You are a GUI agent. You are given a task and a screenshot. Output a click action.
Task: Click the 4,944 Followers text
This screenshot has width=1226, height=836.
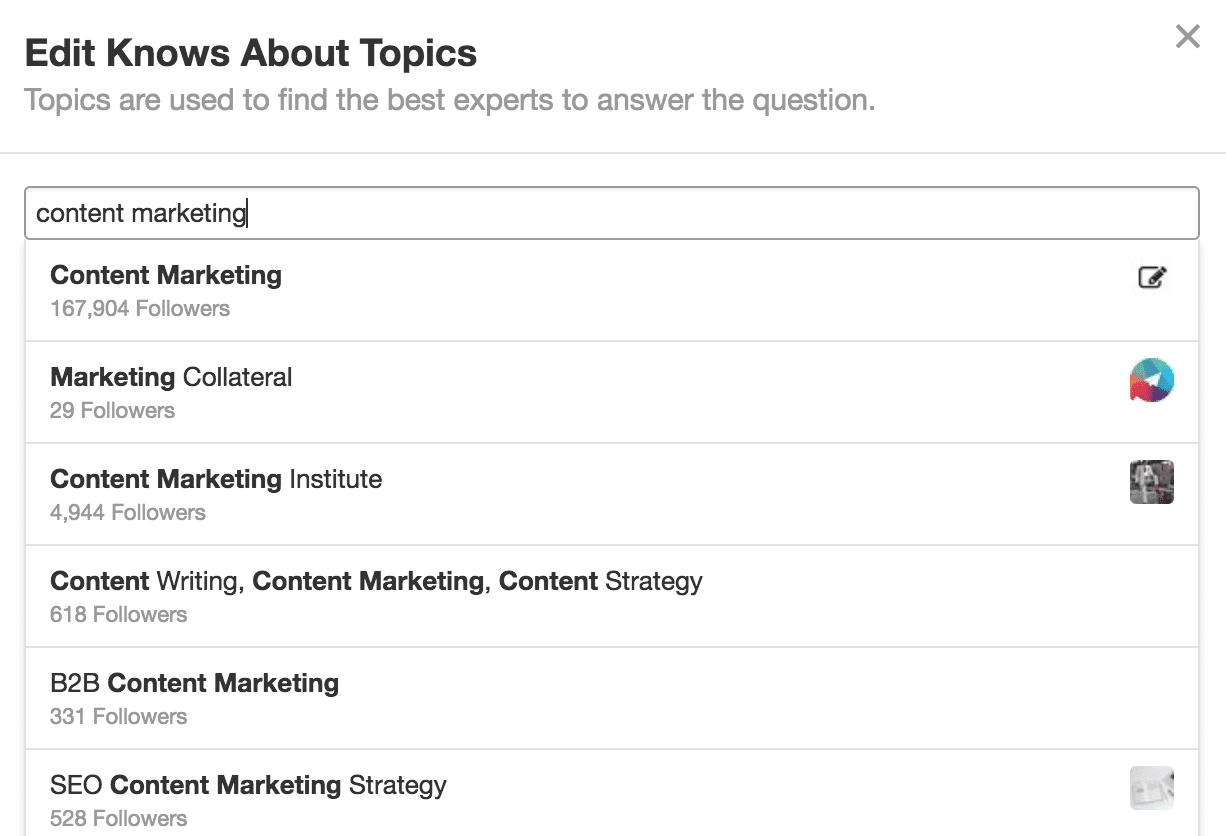pyautogui.click(x=128, y=512)
